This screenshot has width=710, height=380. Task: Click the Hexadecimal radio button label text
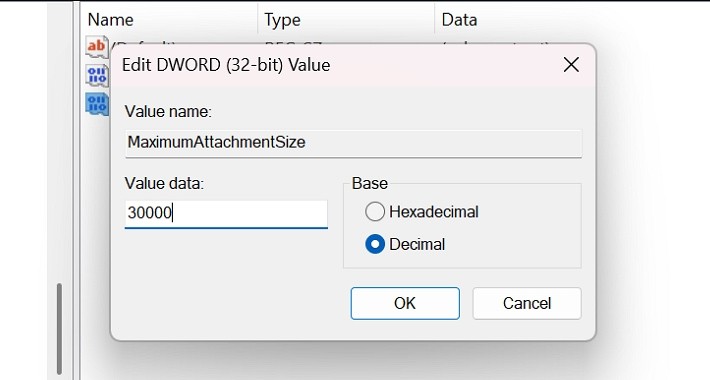coord(434,212)
